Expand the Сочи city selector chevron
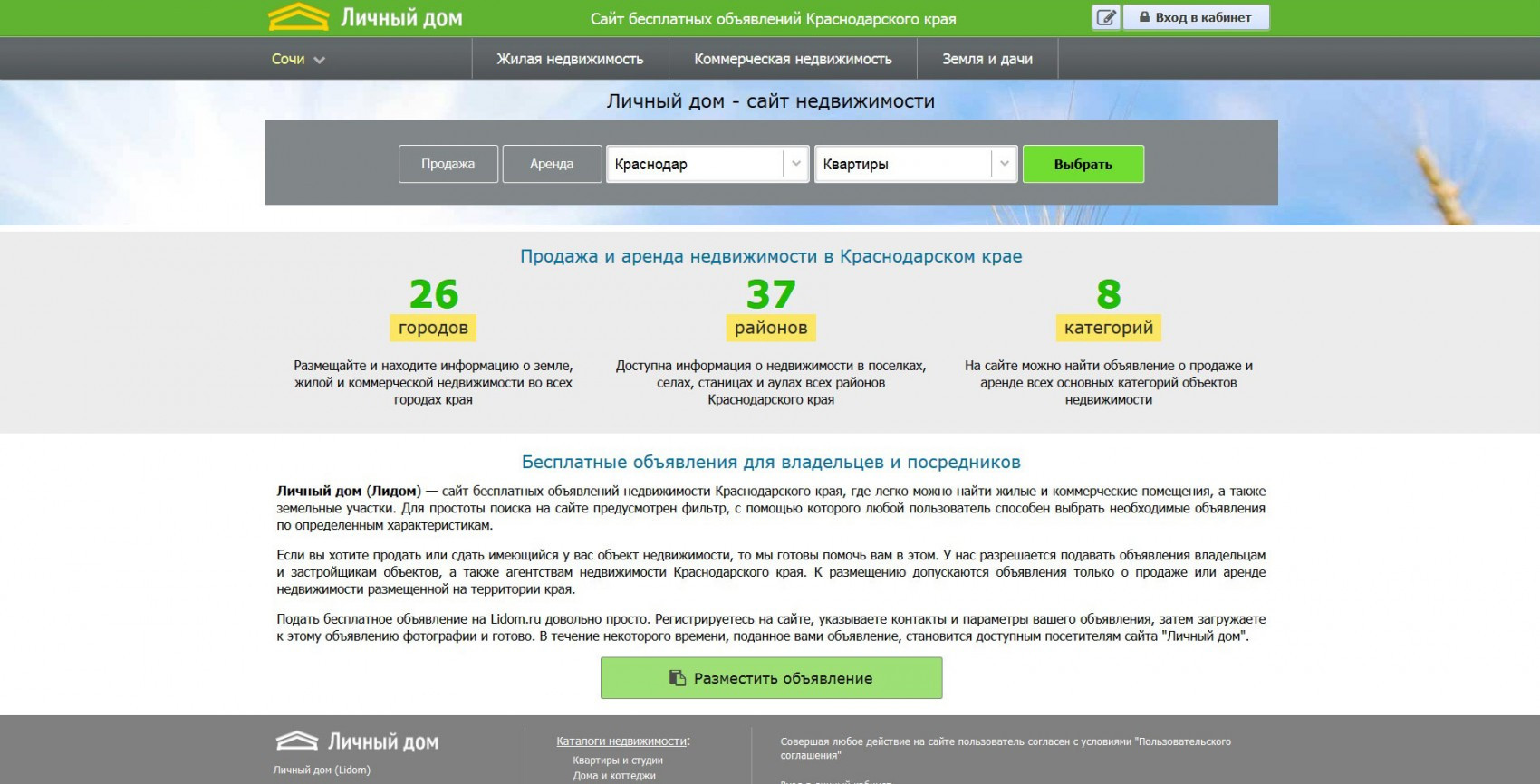 coord(319,60)
